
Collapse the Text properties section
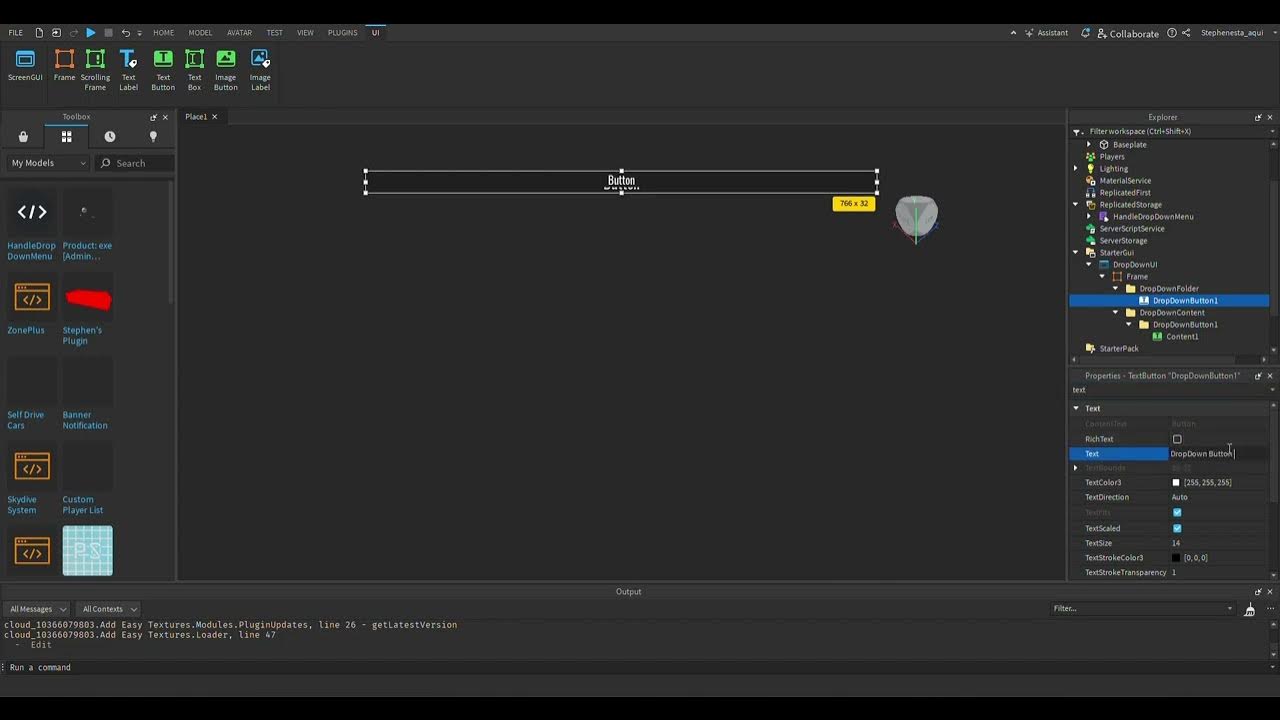[1076, 408]
